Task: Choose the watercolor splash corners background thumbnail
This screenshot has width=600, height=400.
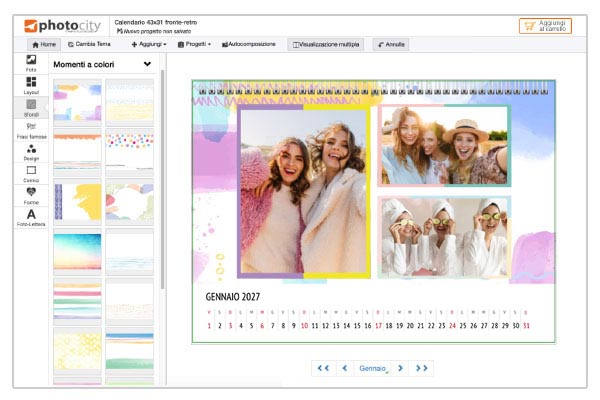Action: [77, 102]
